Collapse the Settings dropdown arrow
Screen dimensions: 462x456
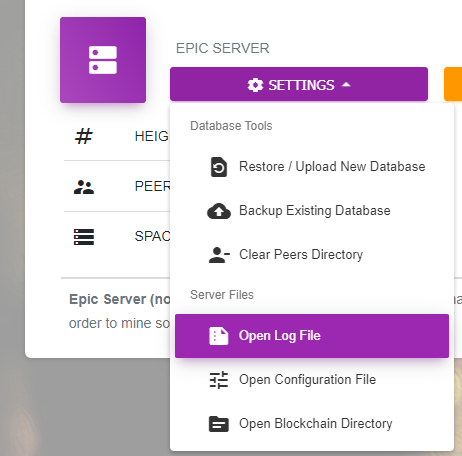click(346, 85)
